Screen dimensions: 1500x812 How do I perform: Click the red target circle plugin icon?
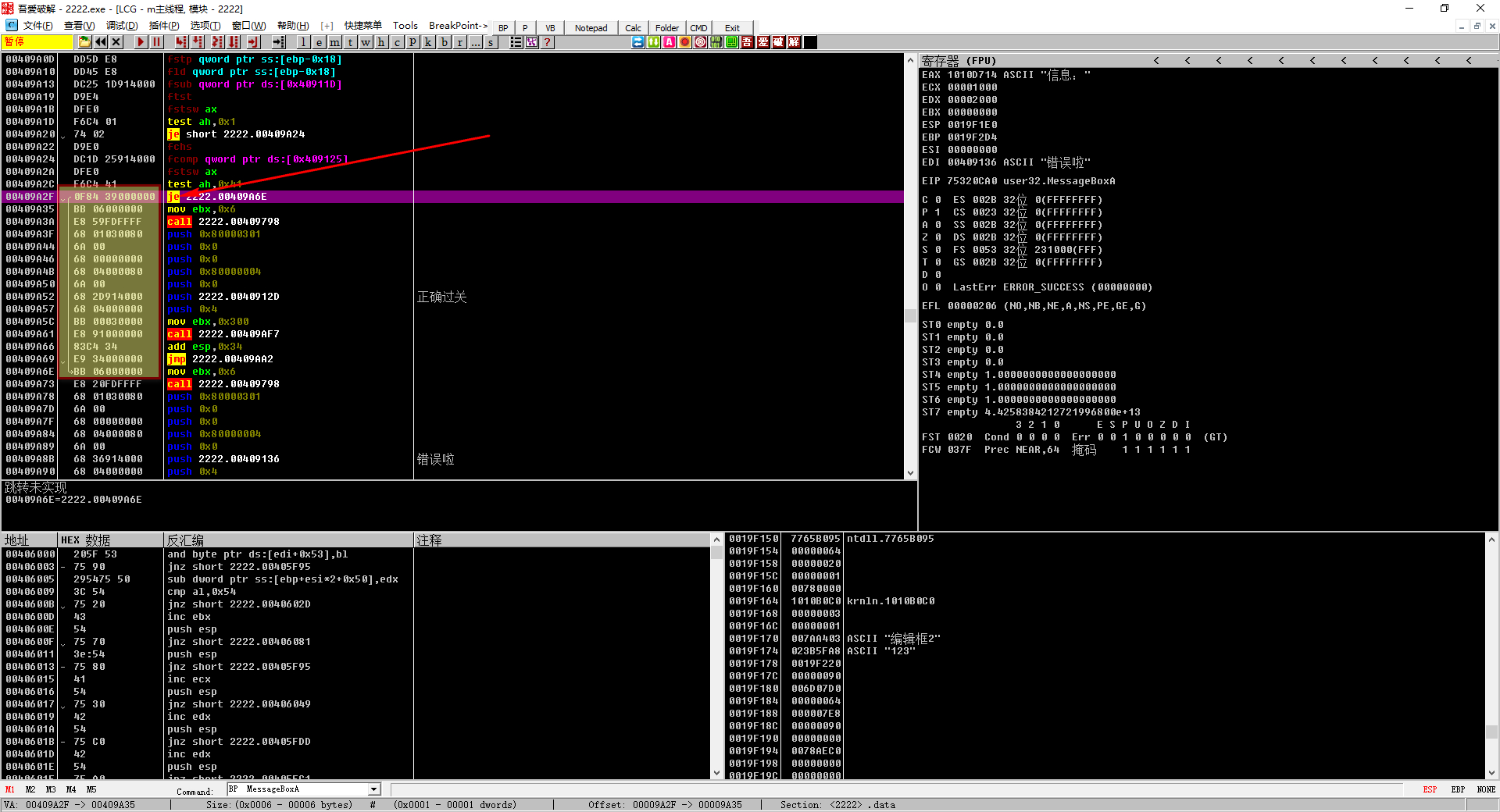click(x=700, y=42)
